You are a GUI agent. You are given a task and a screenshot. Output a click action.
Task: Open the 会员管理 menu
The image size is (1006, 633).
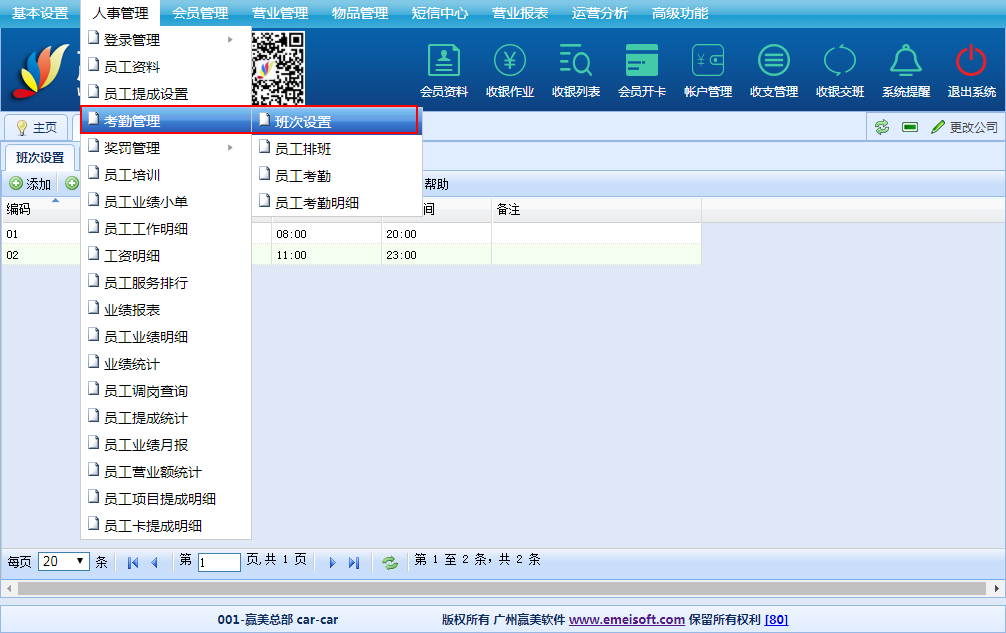click(x=200, y=13)
